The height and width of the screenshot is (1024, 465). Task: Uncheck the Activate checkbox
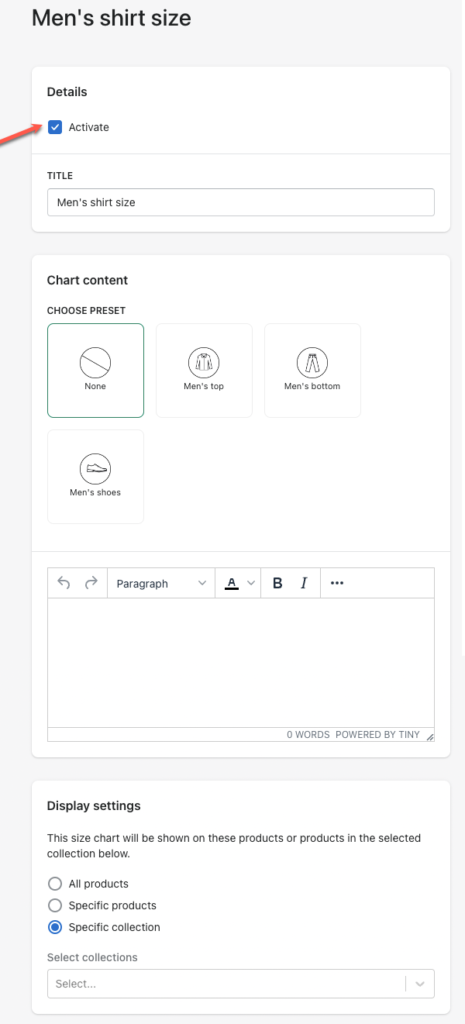[56, 127]
